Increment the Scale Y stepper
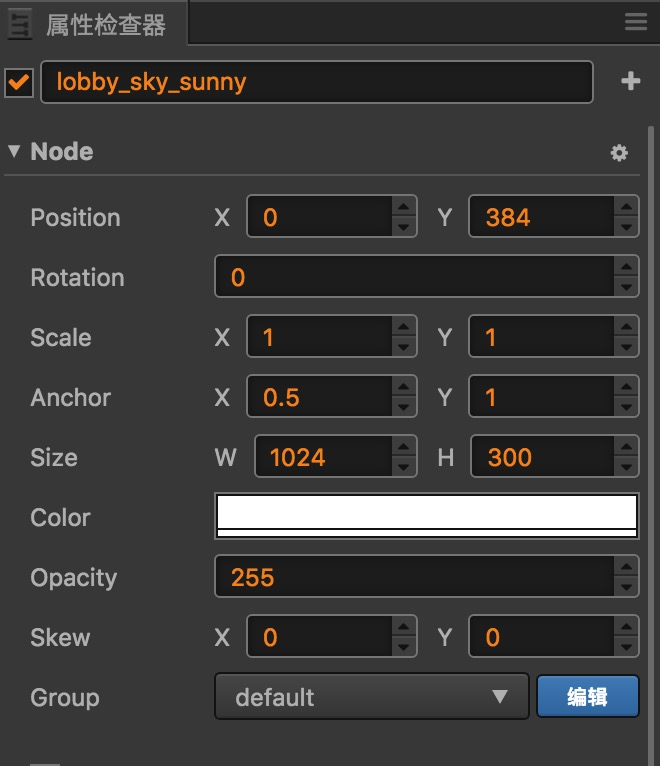The image size is (660, 766). (626, 328)
